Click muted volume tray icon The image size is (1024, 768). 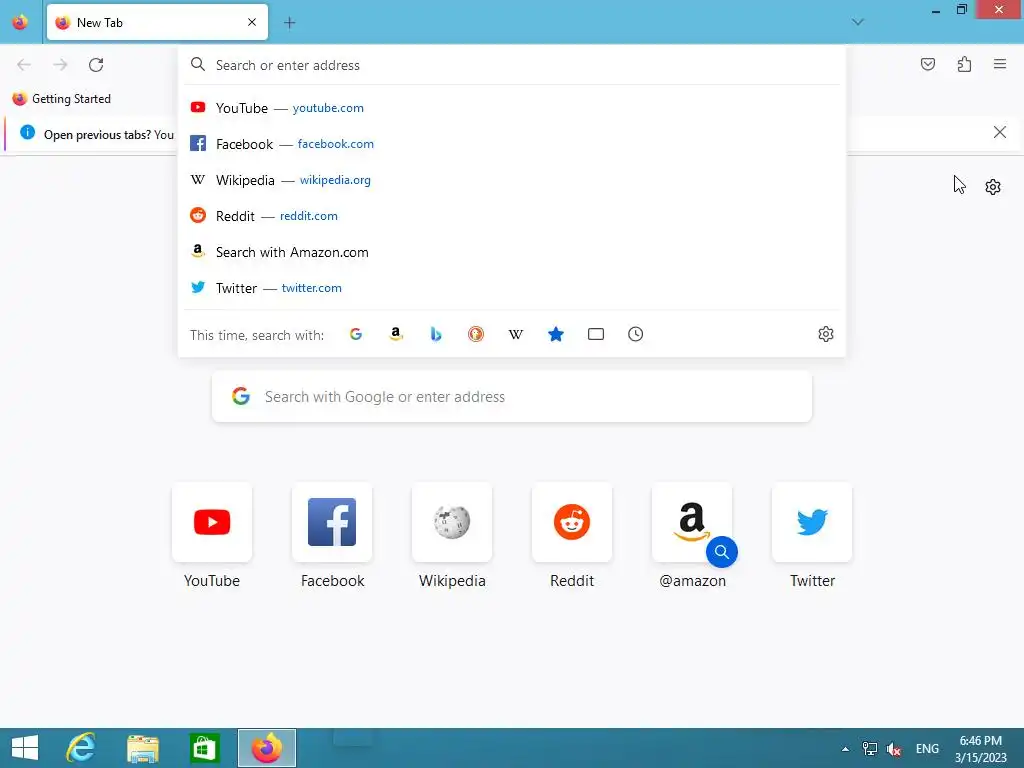[x=893, y=748]
